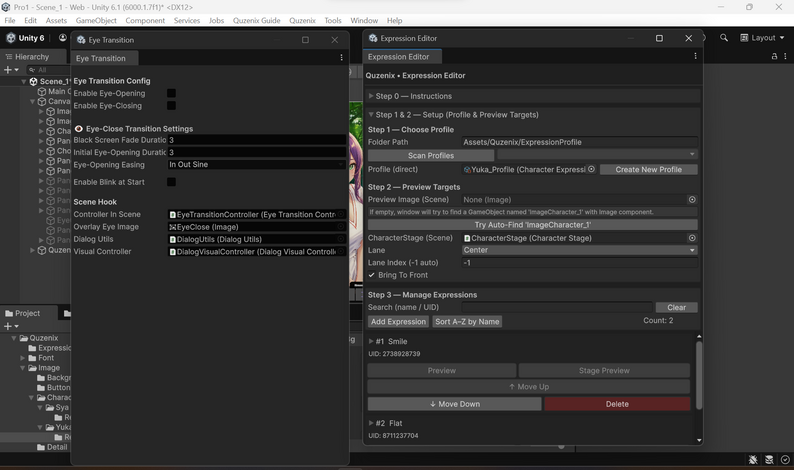
Task: Open the Eye-Opening Easing dropdown
Action: click(x=256, y=165)
